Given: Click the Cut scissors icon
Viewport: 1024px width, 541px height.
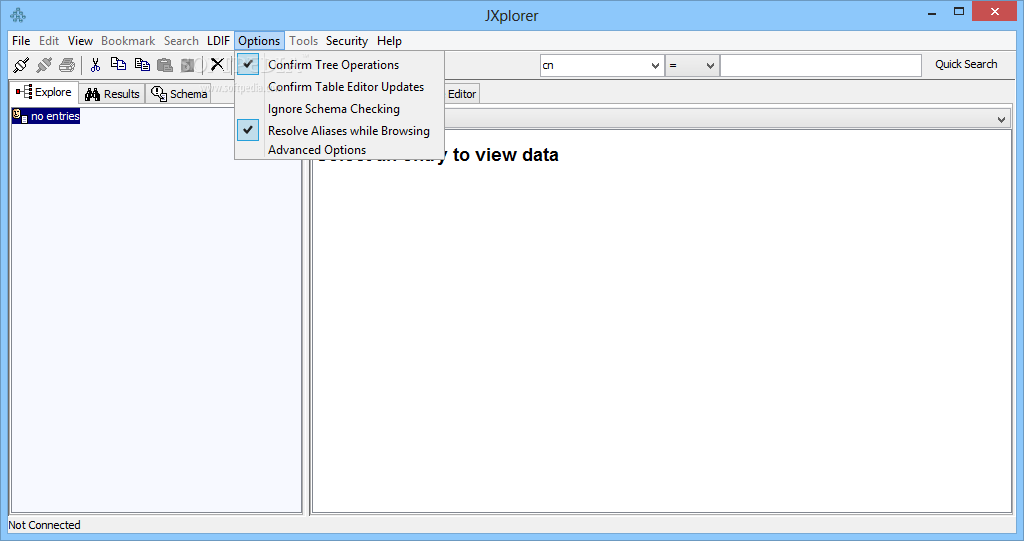Looking at the screenshot, I should coord(95,65).
